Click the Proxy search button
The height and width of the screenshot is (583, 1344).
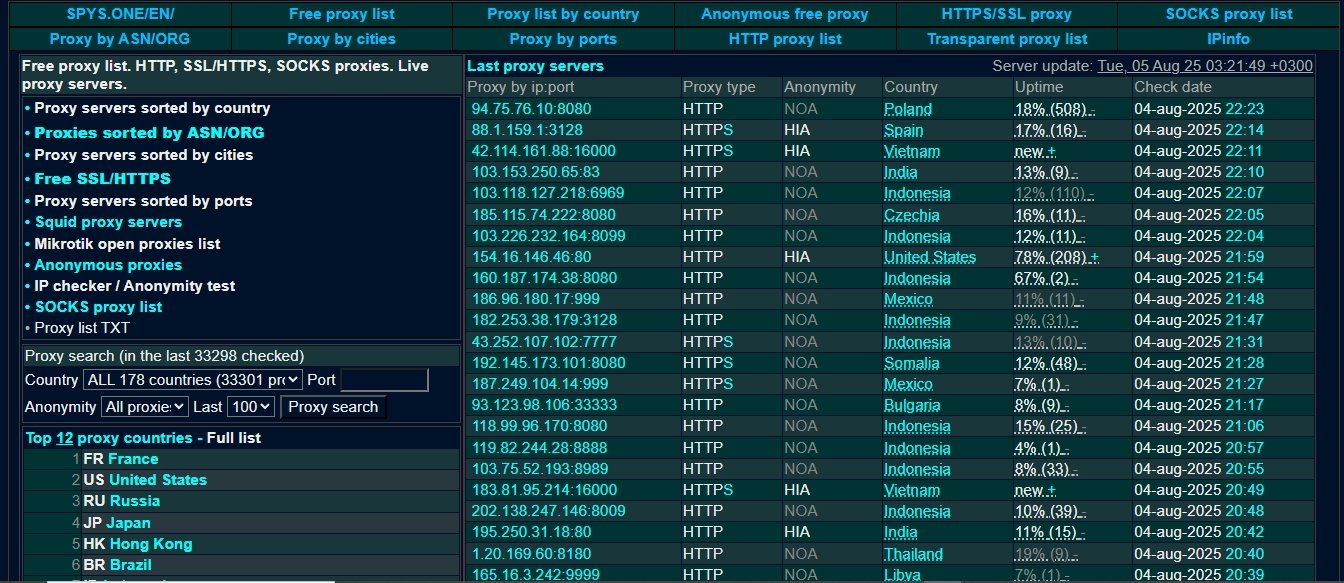[333, 407]
